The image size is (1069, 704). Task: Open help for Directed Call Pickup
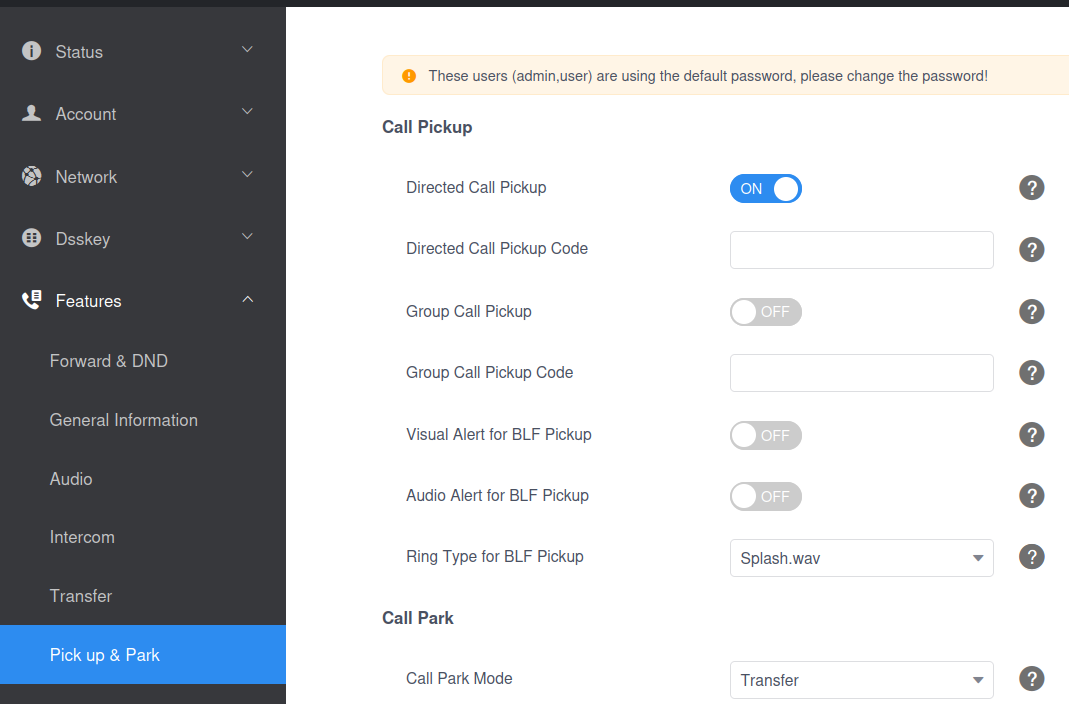point(1032,187)
